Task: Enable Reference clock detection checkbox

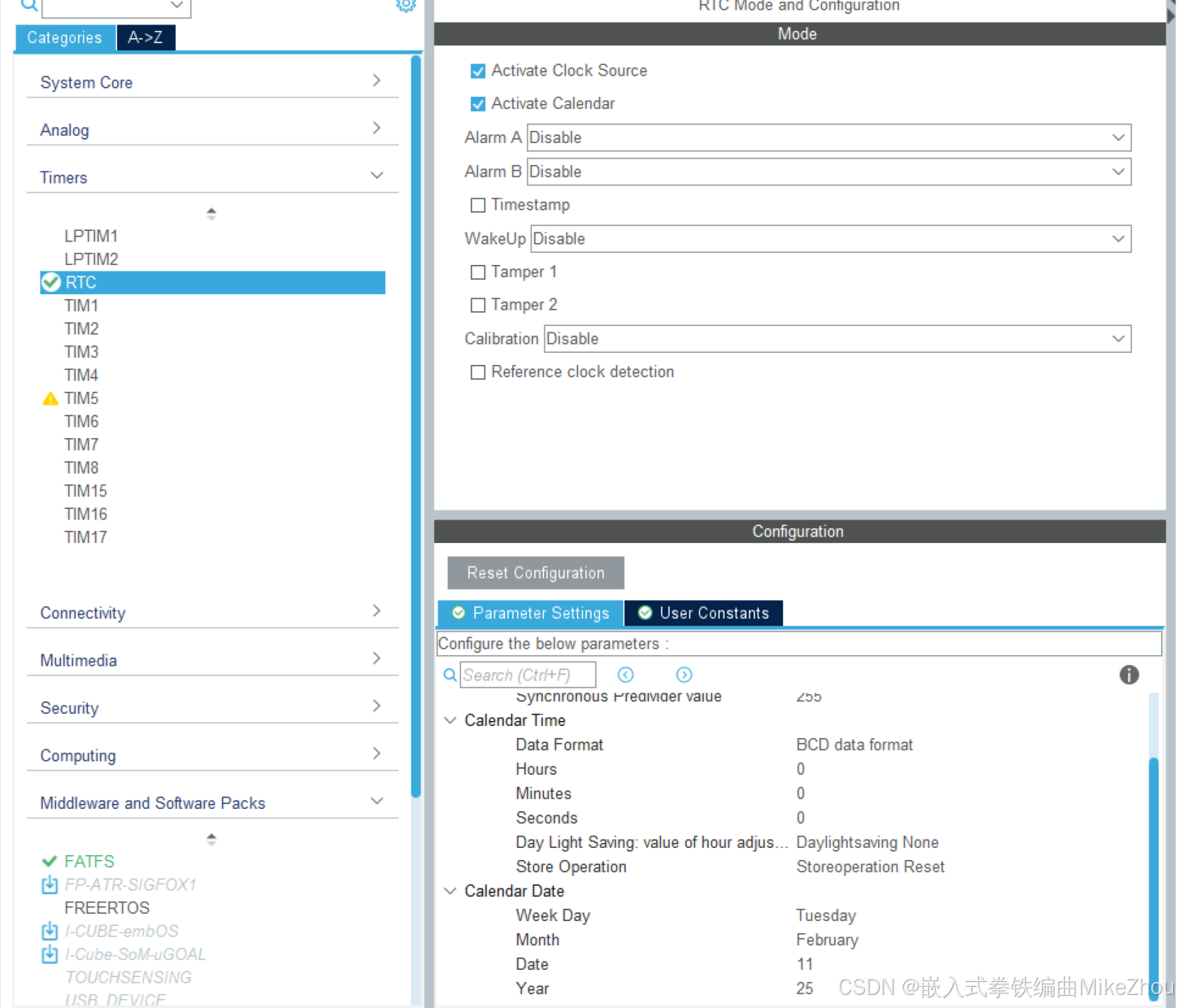Action: (x=478, y=371)
